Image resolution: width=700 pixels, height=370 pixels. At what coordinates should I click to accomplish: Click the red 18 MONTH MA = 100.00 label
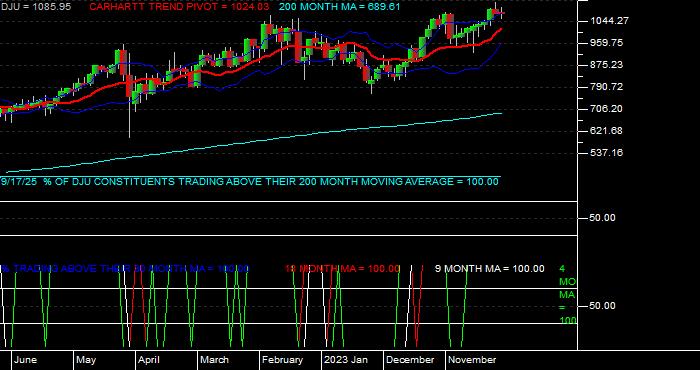342,269
